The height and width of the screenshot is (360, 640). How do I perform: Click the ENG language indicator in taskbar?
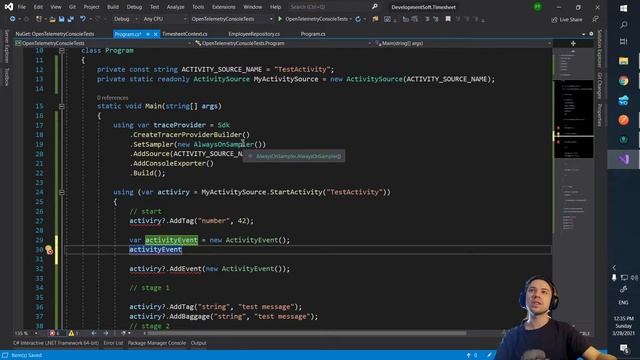(x=623, y=302)
